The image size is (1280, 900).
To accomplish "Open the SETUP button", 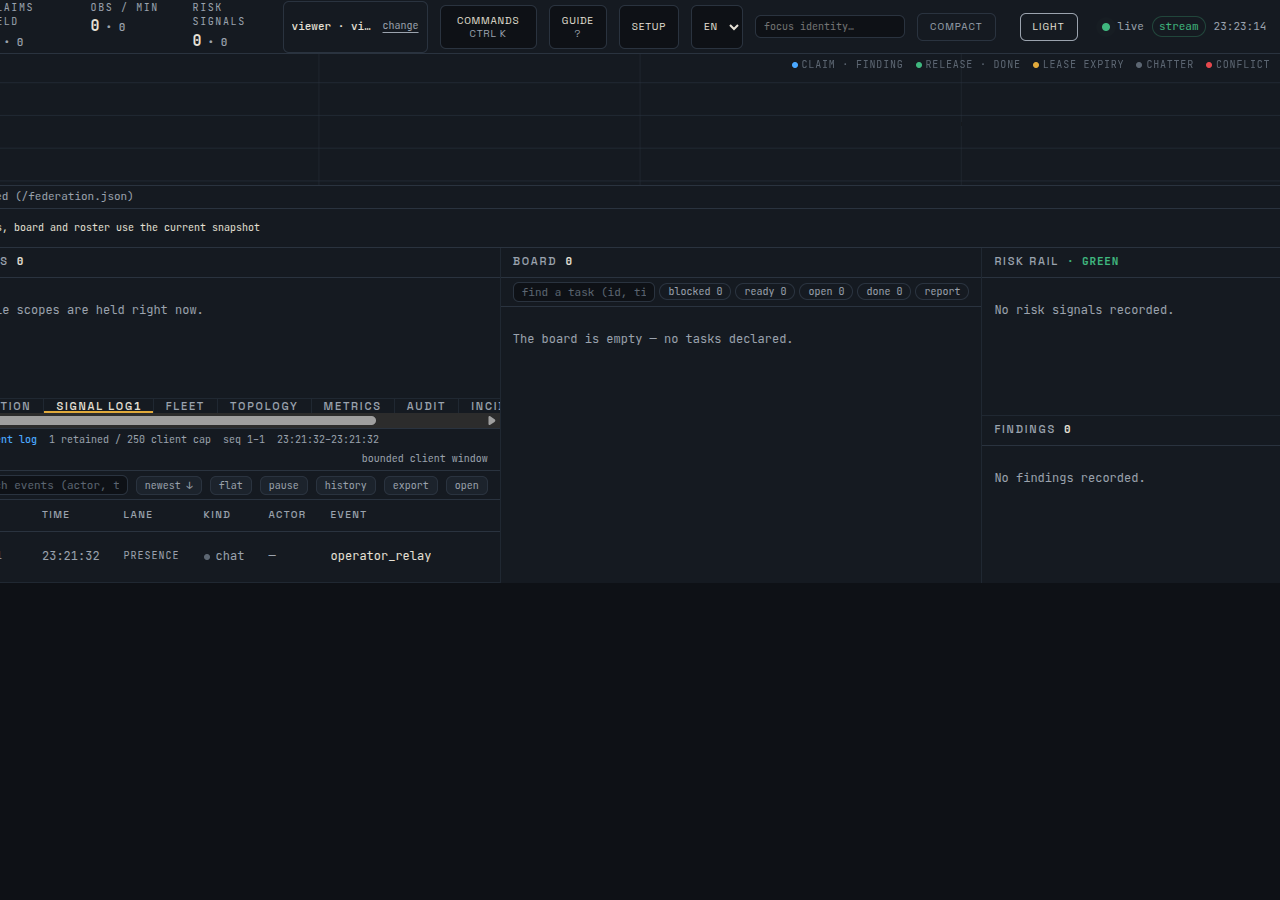I will (x=648, y=27).
